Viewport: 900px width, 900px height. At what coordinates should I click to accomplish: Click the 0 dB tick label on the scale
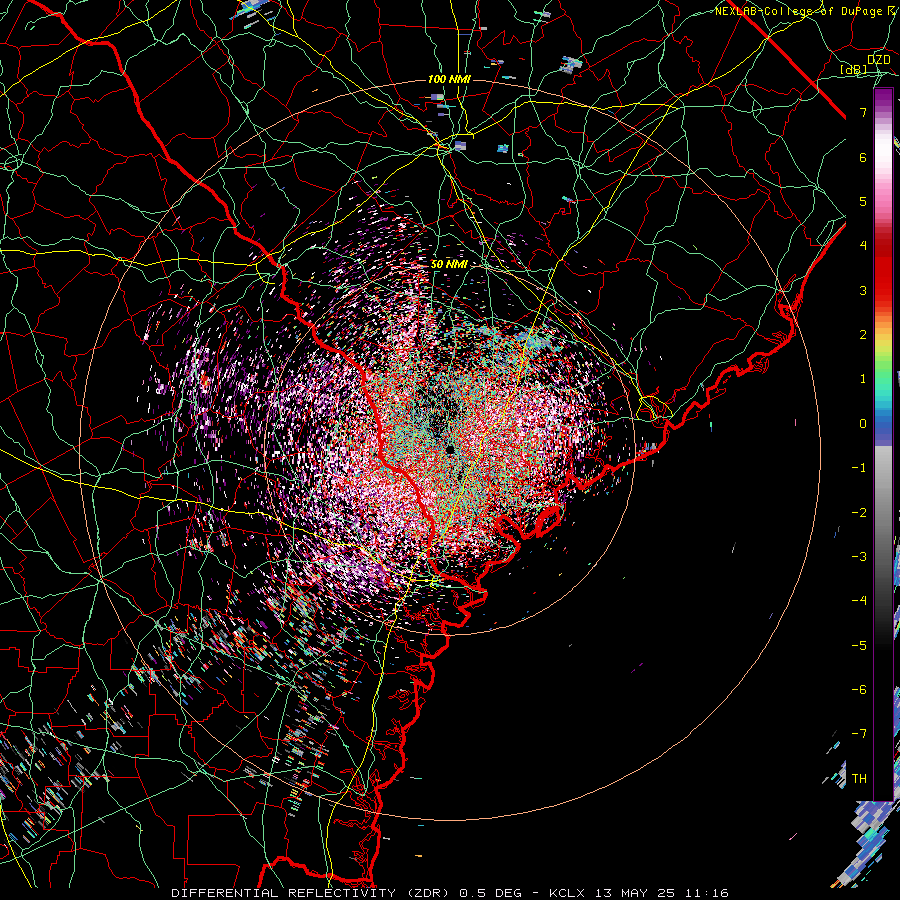tap(863, 424)
